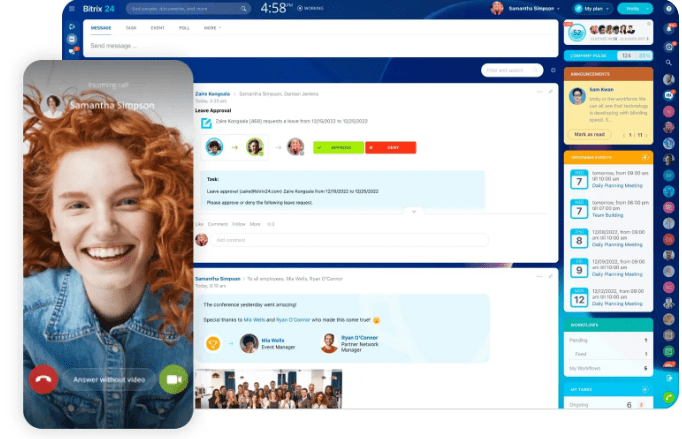682x439 pixels.
Task: Open the event dated 12 Daily Planning Meeting
Action: (x=617, y=304)
